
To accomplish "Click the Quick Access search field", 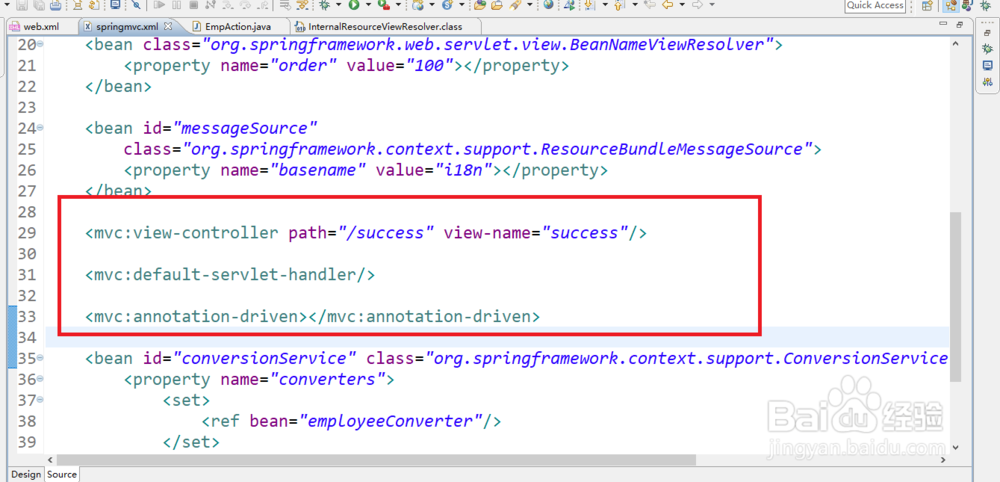I will (x=875, y=5).
